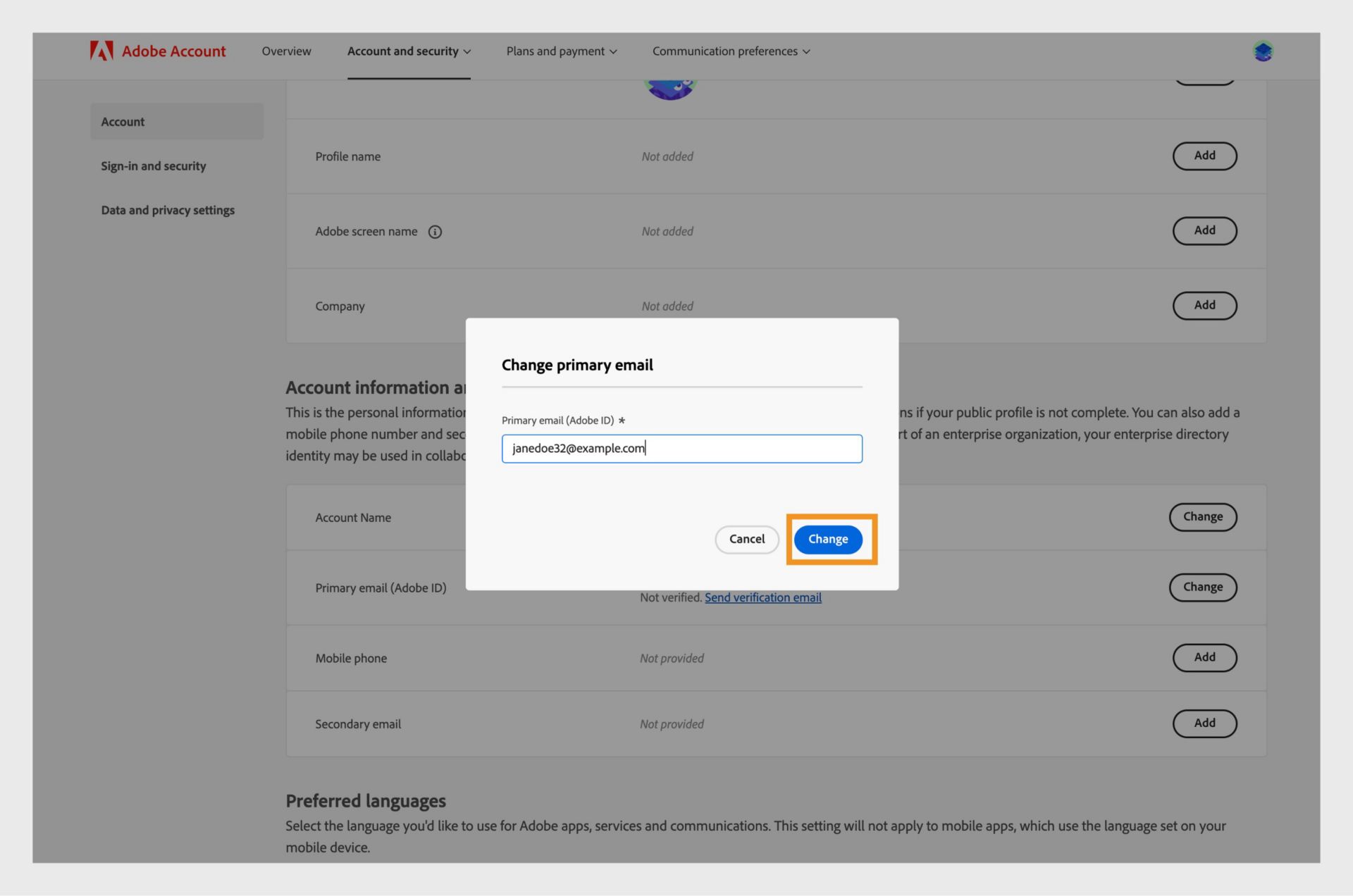Click Change button for Account Name
Screen dimensions: 1353x896
pos(1202,518)
